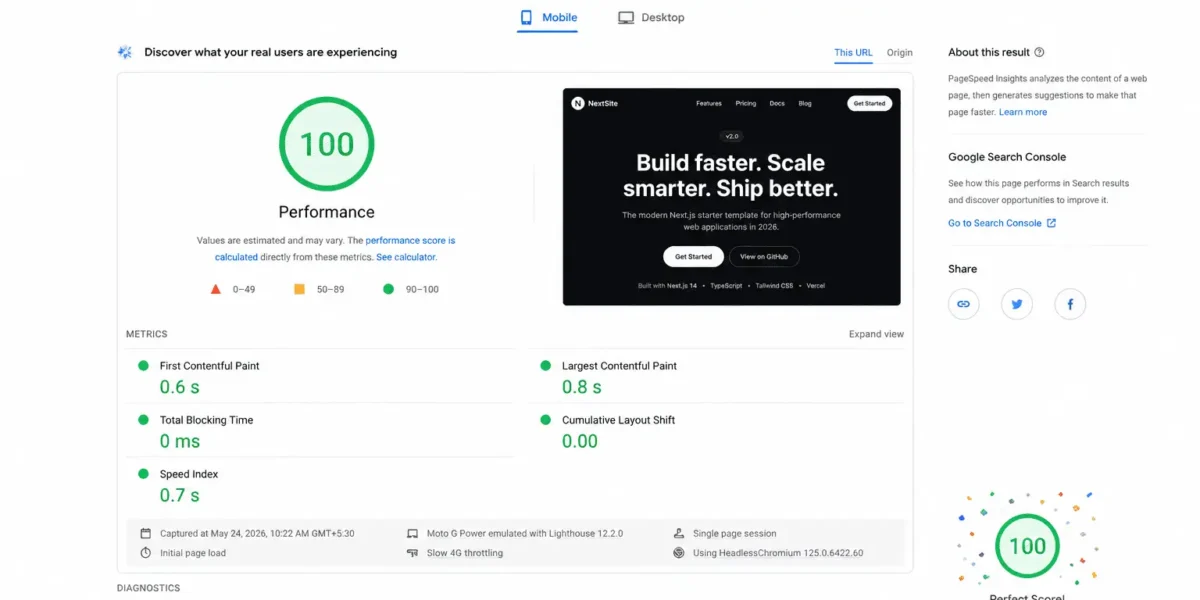Click the external link icon after Search Console
Screen dimensions: 1200x600
click(1051, 223)
